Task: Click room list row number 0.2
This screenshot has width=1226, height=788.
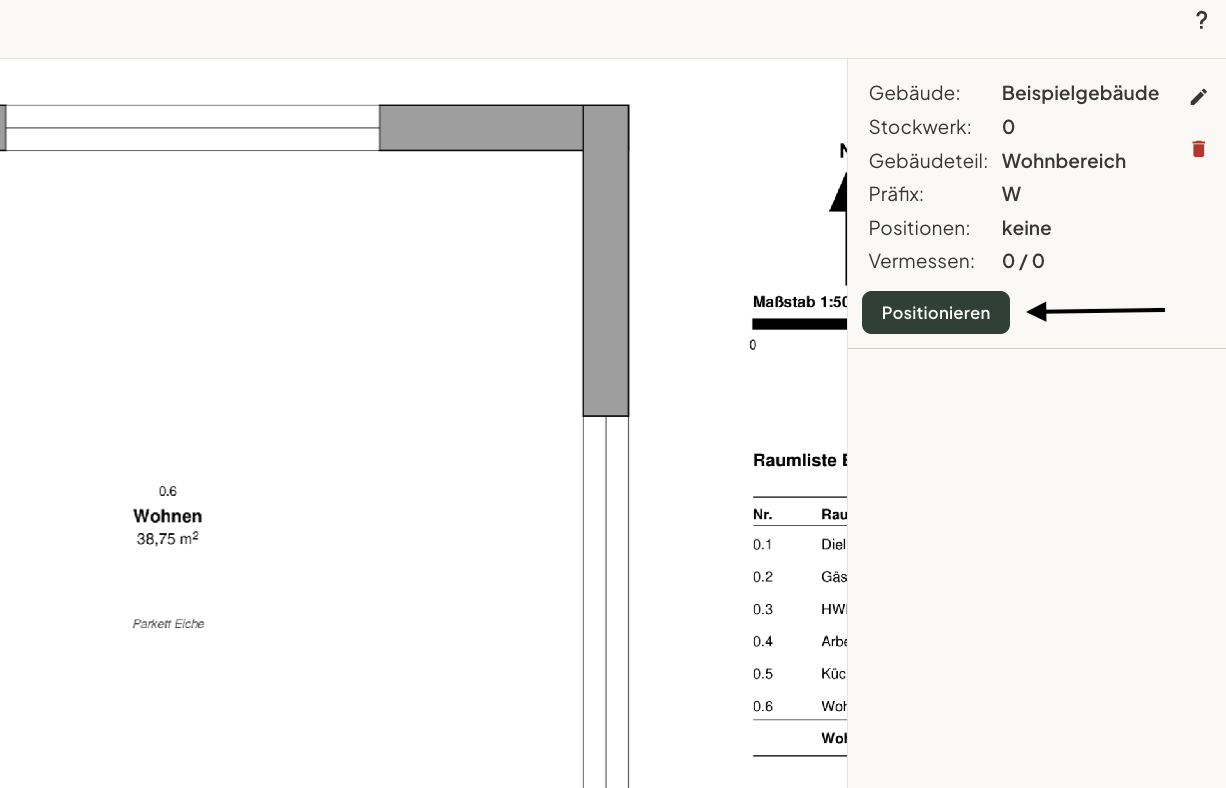Action: pyautogui.click(x=763, y=577)
